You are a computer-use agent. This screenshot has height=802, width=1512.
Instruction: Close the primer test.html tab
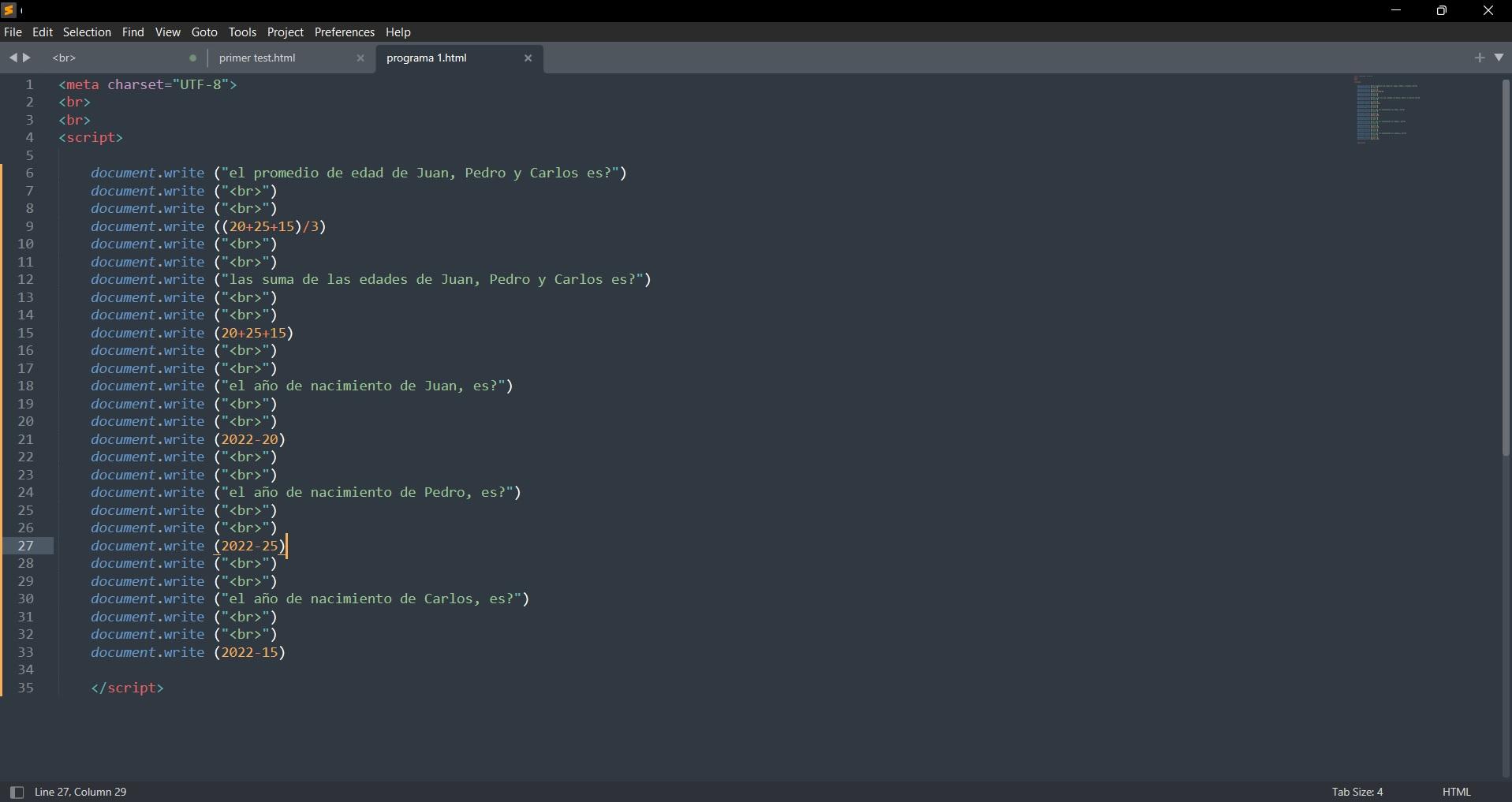[360, 58]
